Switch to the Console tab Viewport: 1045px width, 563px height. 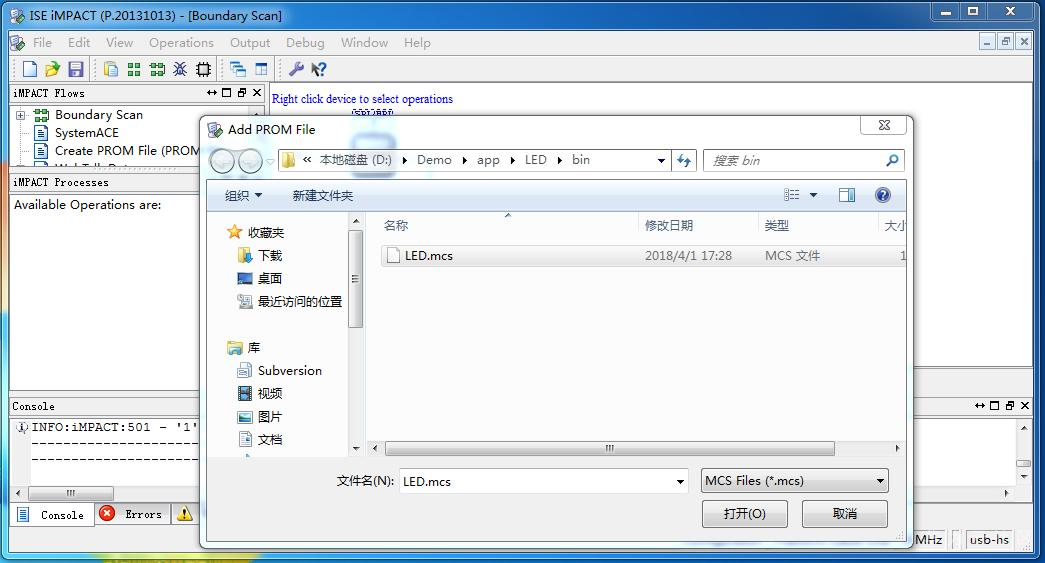(x=52, y=514)
